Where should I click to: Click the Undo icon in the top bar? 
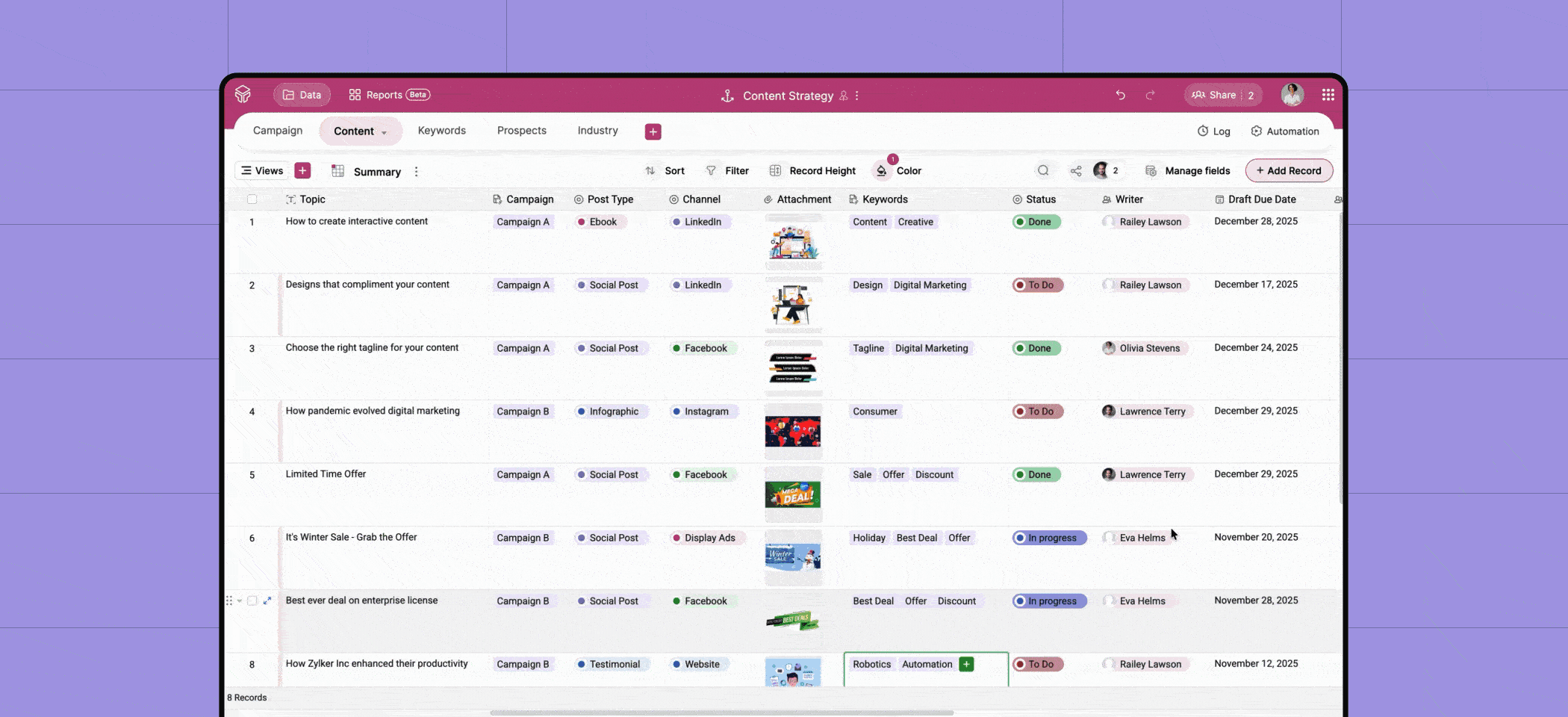[x=1121, y=95]
